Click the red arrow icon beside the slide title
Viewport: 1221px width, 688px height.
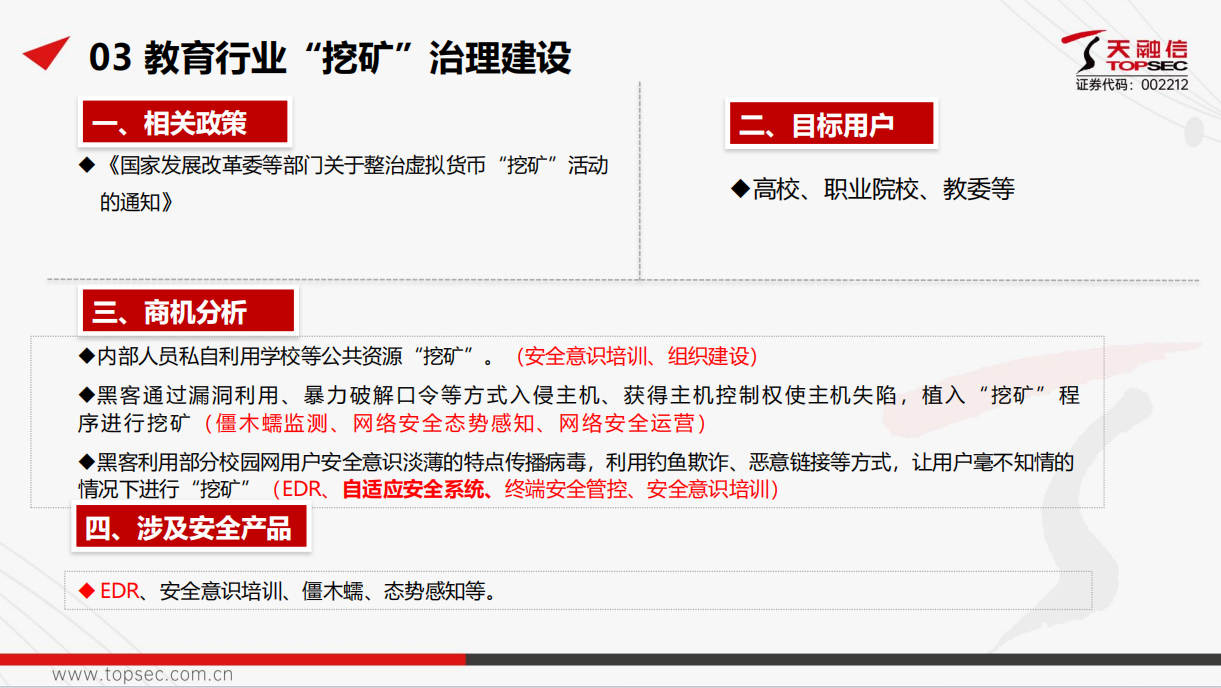46,52
